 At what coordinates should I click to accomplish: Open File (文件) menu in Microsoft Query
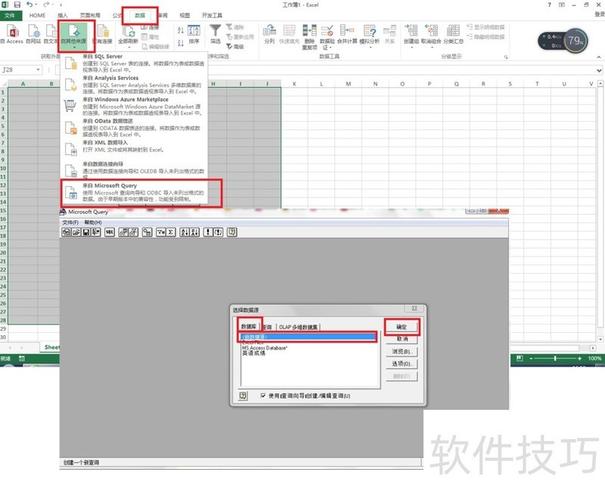[70, 223]
